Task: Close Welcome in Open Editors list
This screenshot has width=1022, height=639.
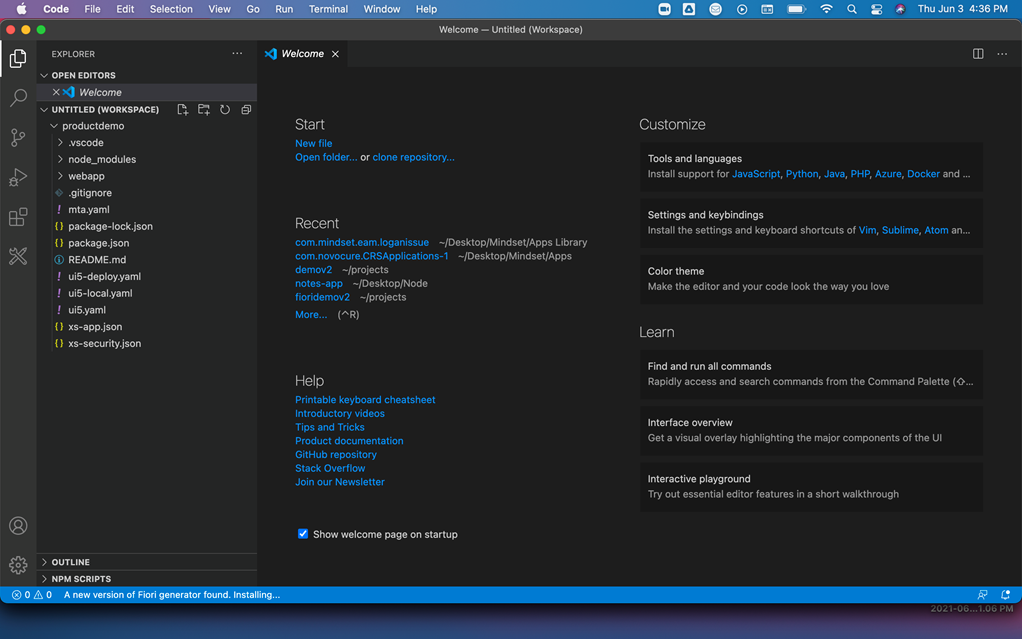Action: (x=56, y=93)
